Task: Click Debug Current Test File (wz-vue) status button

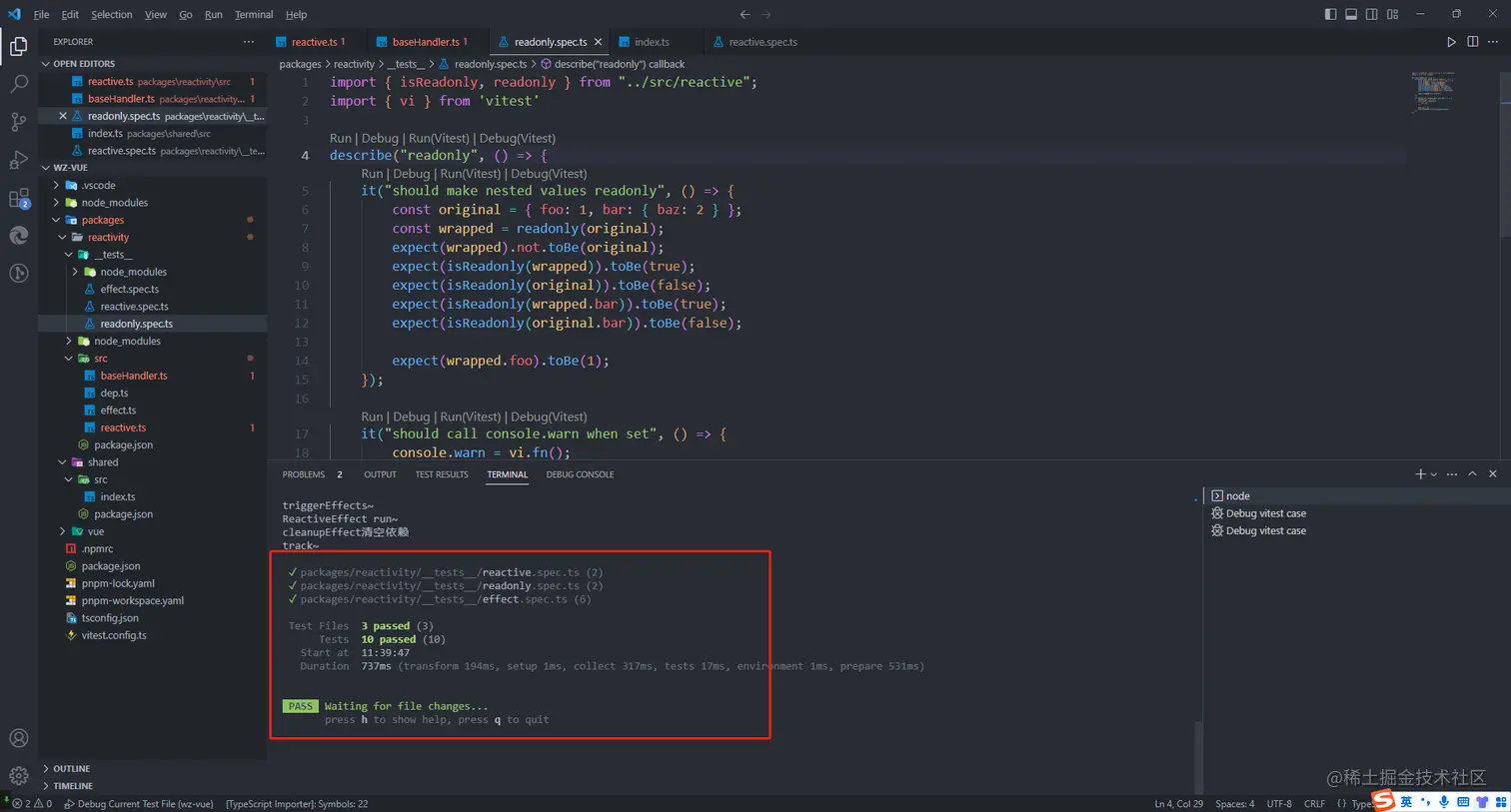Action: [x=139, y=804]
